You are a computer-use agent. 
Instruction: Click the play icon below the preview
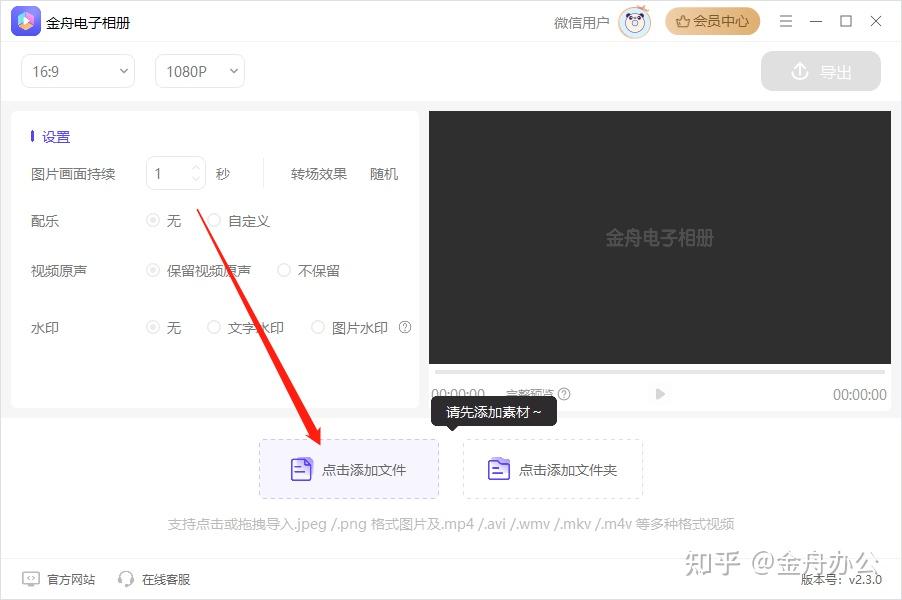[659, 394]
